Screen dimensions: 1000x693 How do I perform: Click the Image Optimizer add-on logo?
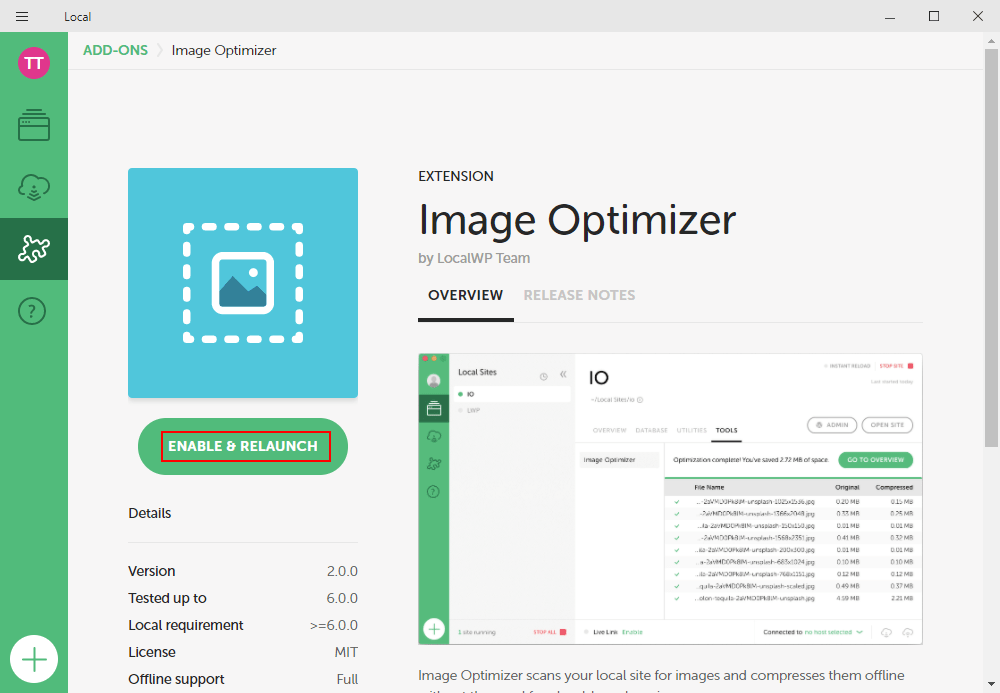(x=243, y=283)
